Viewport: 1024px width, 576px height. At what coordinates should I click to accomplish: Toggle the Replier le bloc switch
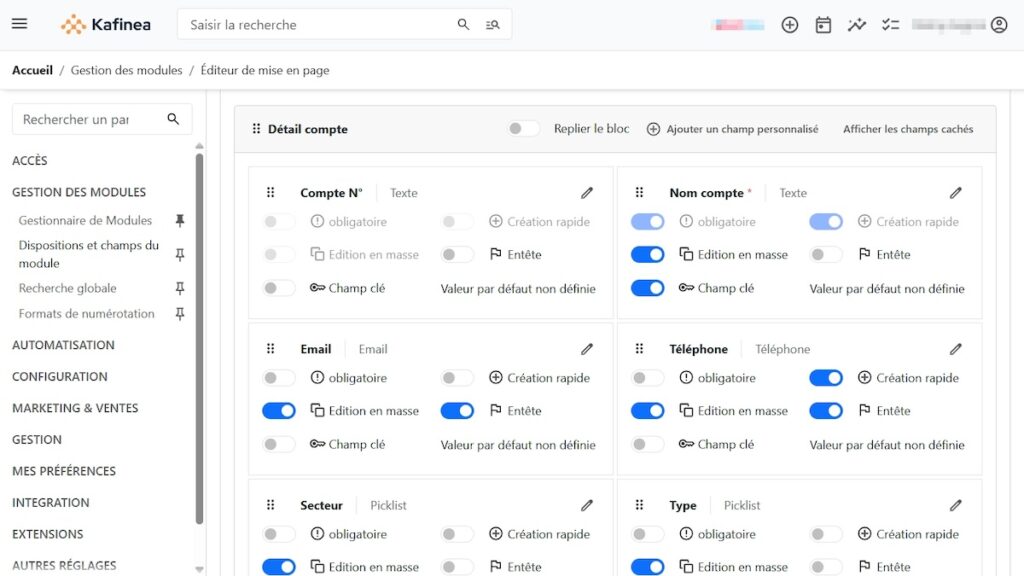click(524, 129)
